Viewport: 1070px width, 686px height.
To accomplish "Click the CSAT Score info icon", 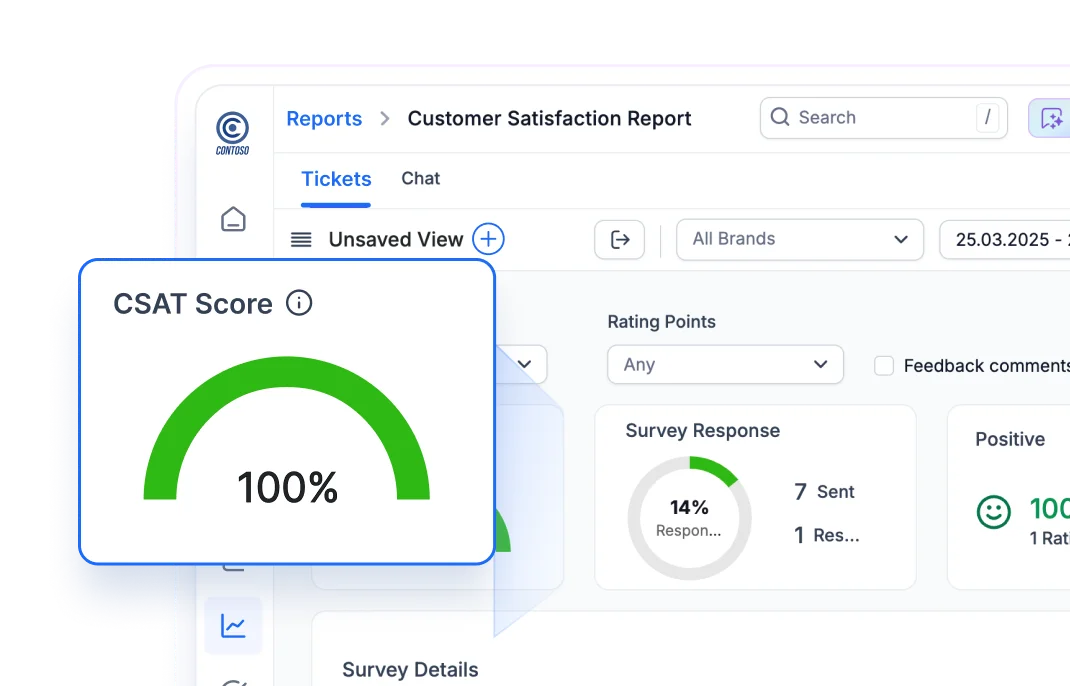I will click(299, 303).
